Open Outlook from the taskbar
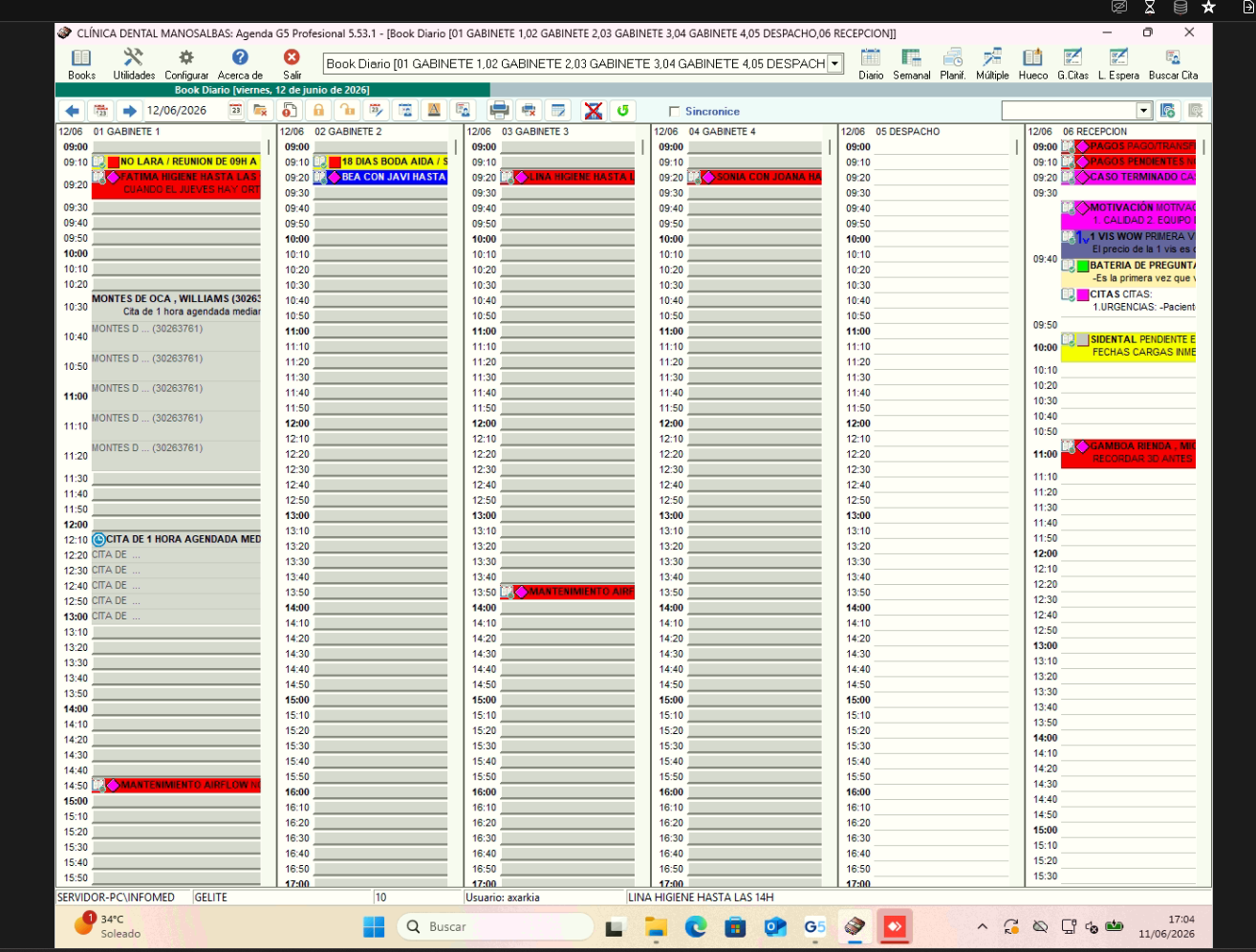Image resolution: width=1256 pixels, height=952 pixels. [x=774, y=926]
